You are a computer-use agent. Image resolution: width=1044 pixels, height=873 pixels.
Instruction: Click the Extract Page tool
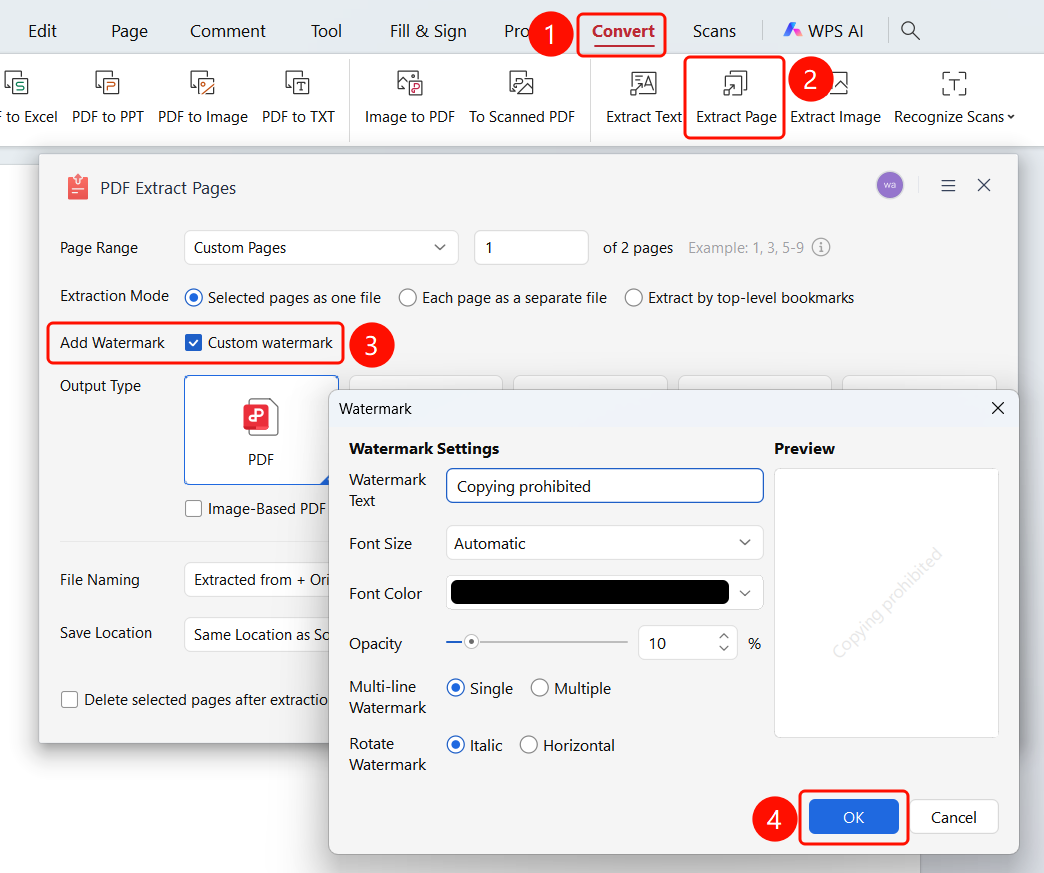click(x=736, y=98)
